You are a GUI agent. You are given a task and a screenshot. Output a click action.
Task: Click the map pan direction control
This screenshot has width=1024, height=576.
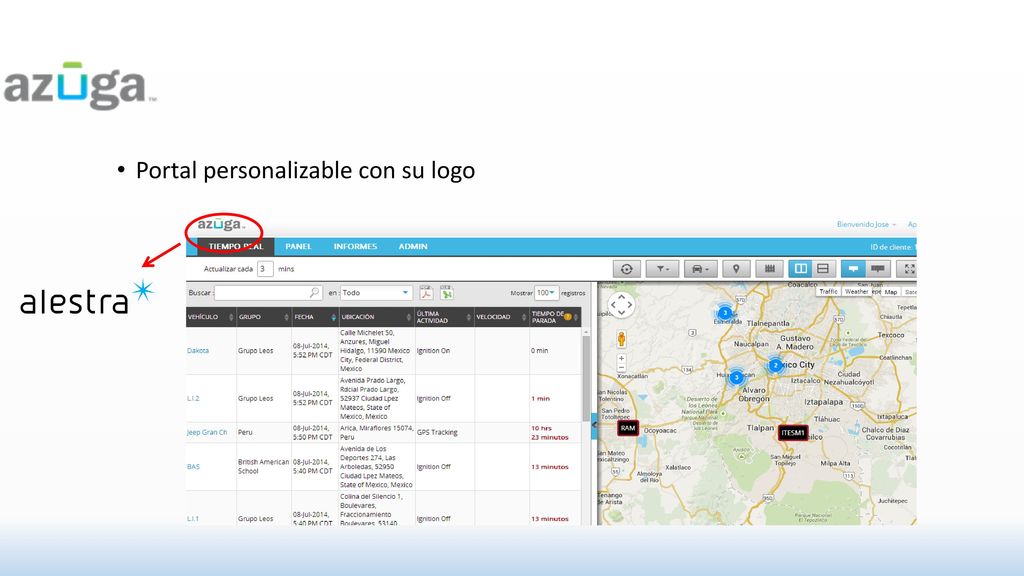(621, 305)
